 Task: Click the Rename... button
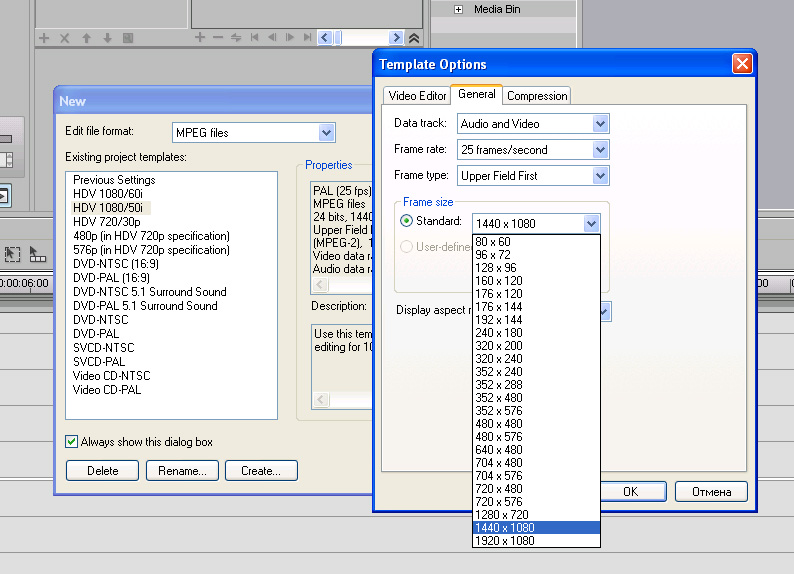(182, 471)
